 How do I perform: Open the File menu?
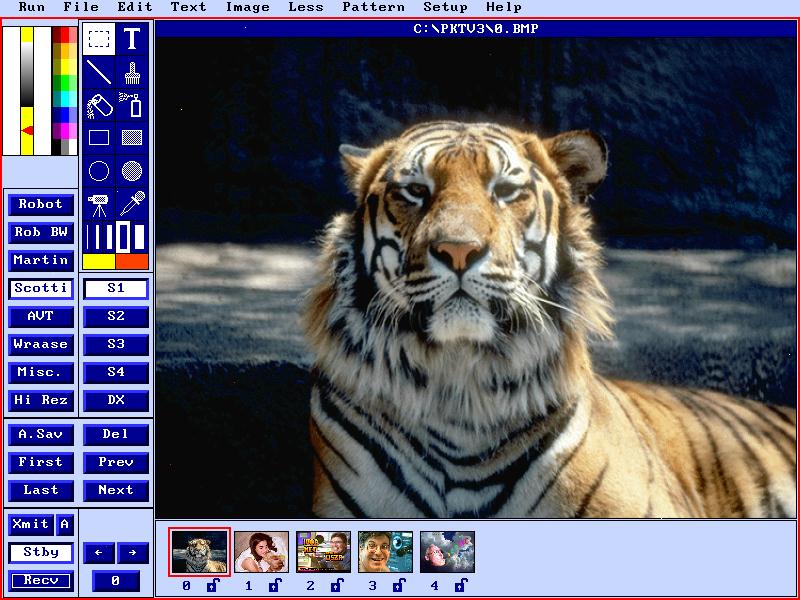tap(81, 7)
